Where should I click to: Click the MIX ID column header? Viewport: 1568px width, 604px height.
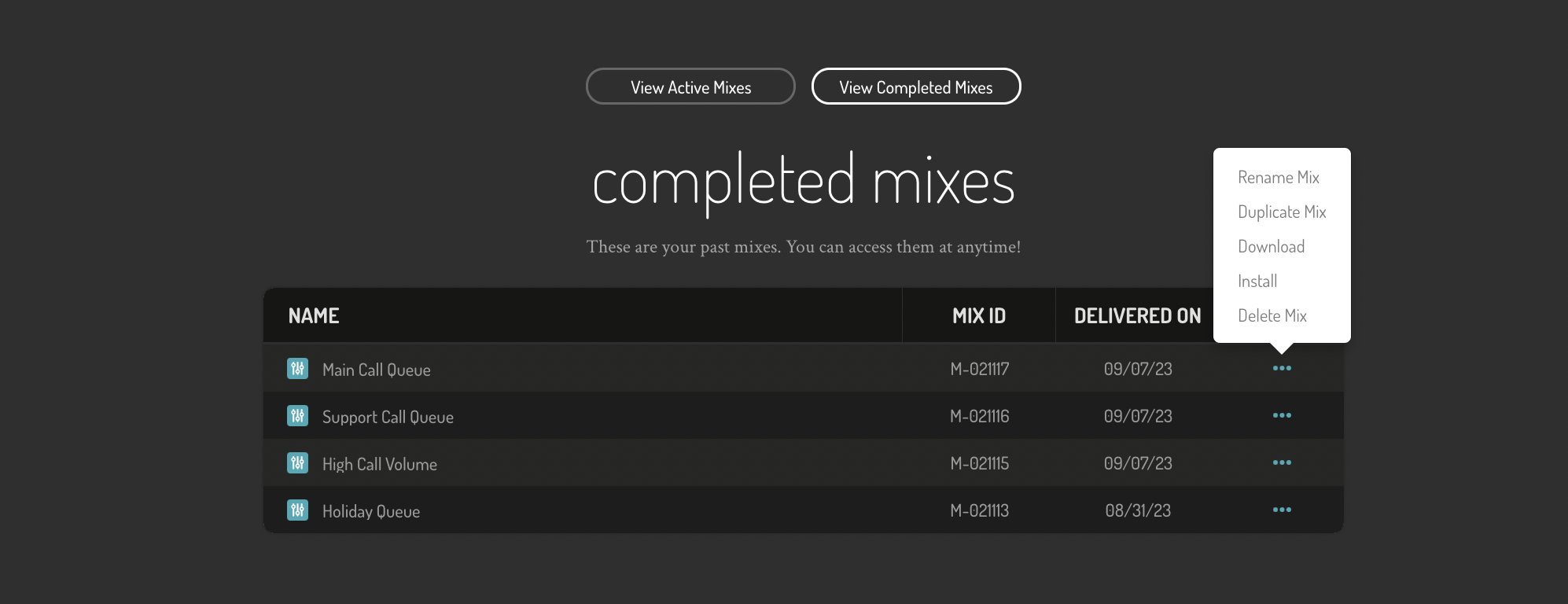[979, 315]
